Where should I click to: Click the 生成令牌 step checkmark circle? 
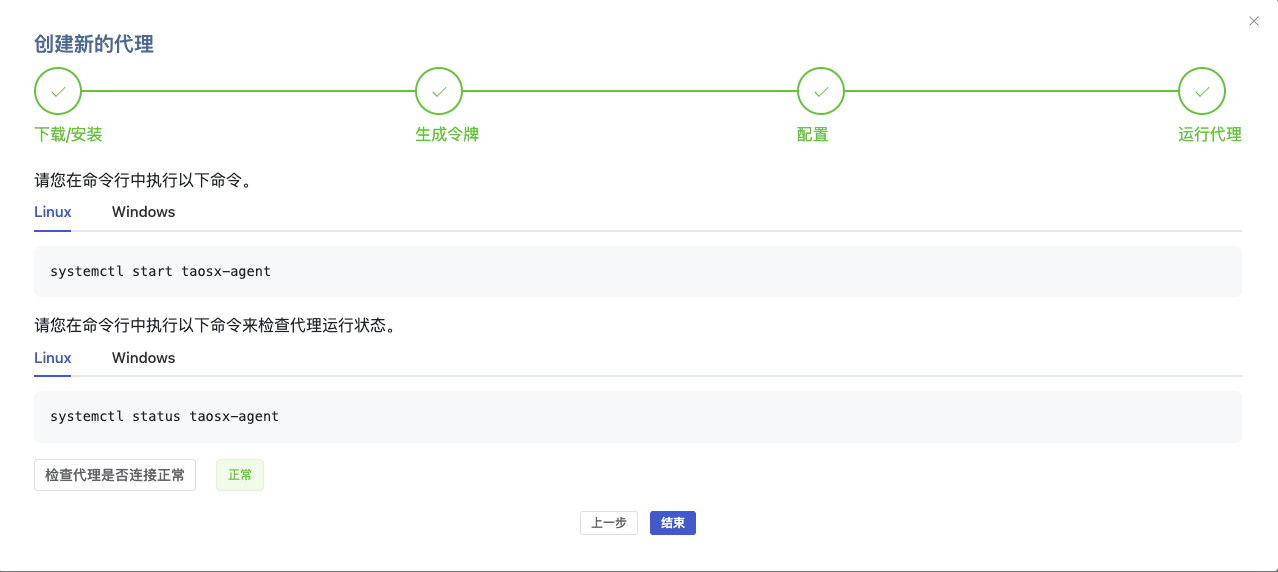(x=439, y=91)
